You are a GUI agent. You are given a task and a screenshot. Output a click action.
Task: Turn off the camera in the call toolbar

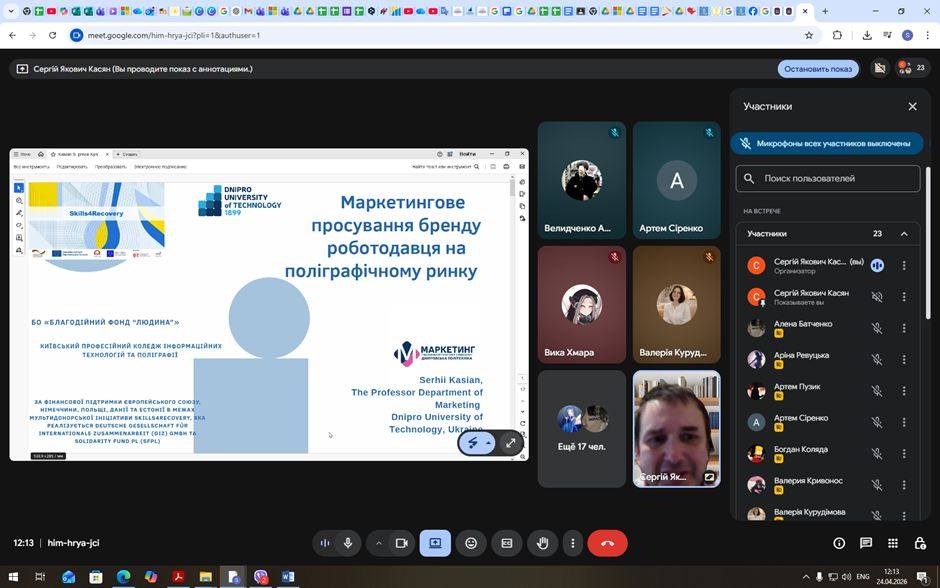coord(401,543)
